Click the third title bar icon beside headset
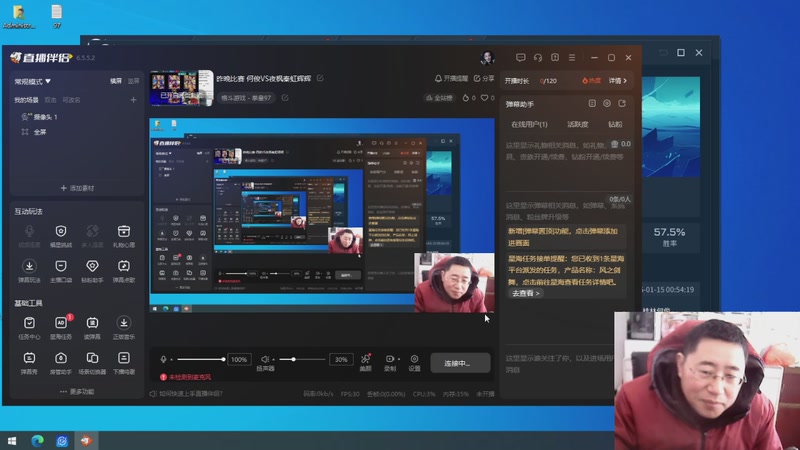 pos(555,58)
